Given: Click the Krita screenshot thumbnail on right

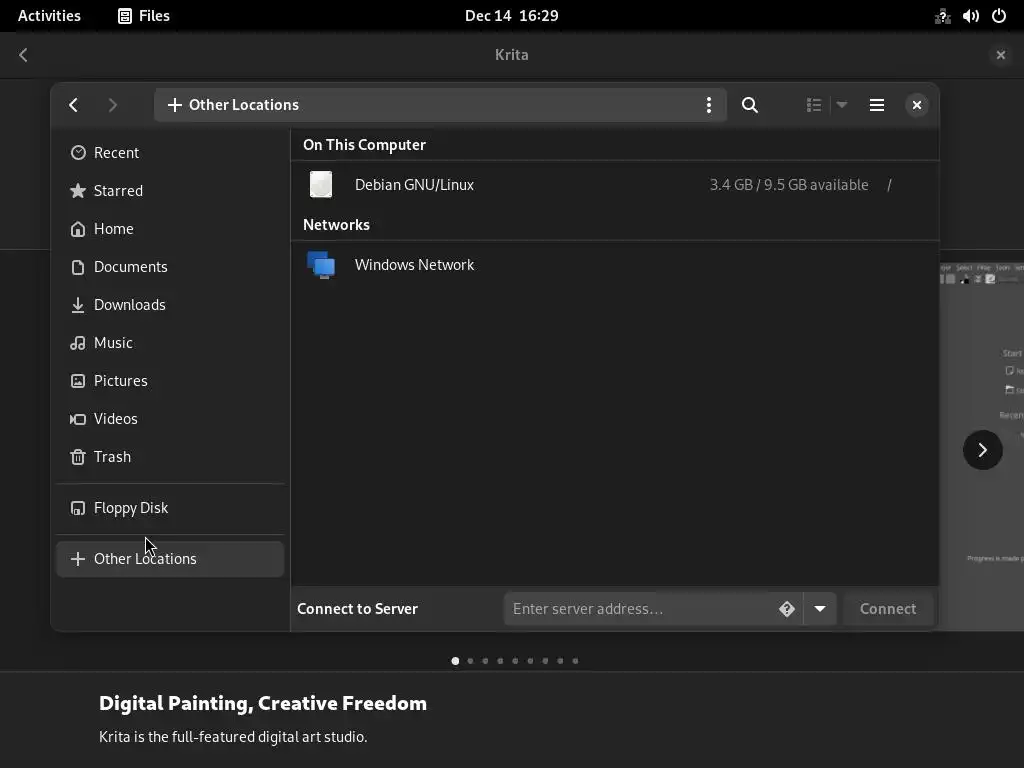Looking at the screenshot, I should pyautogui.click(x=982, y=447).
